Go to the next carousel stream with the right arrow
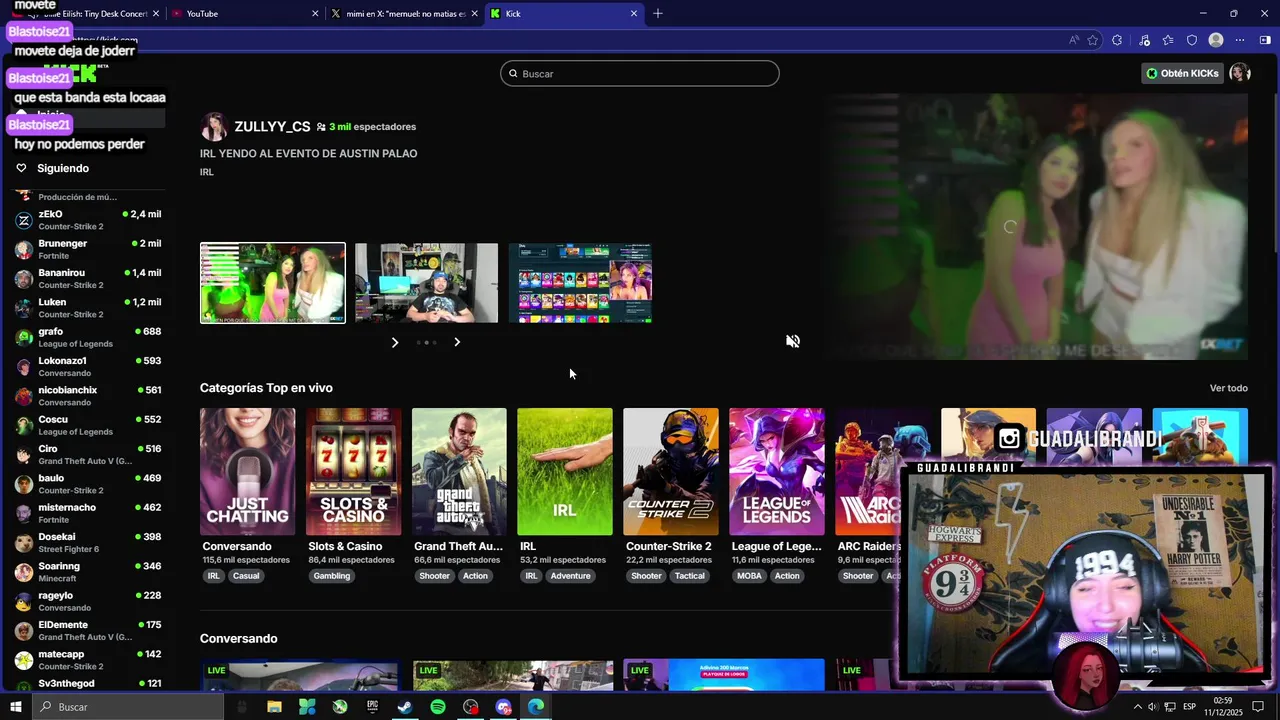The height and width of the screenshot is (720, 1280). coord(457,342)
